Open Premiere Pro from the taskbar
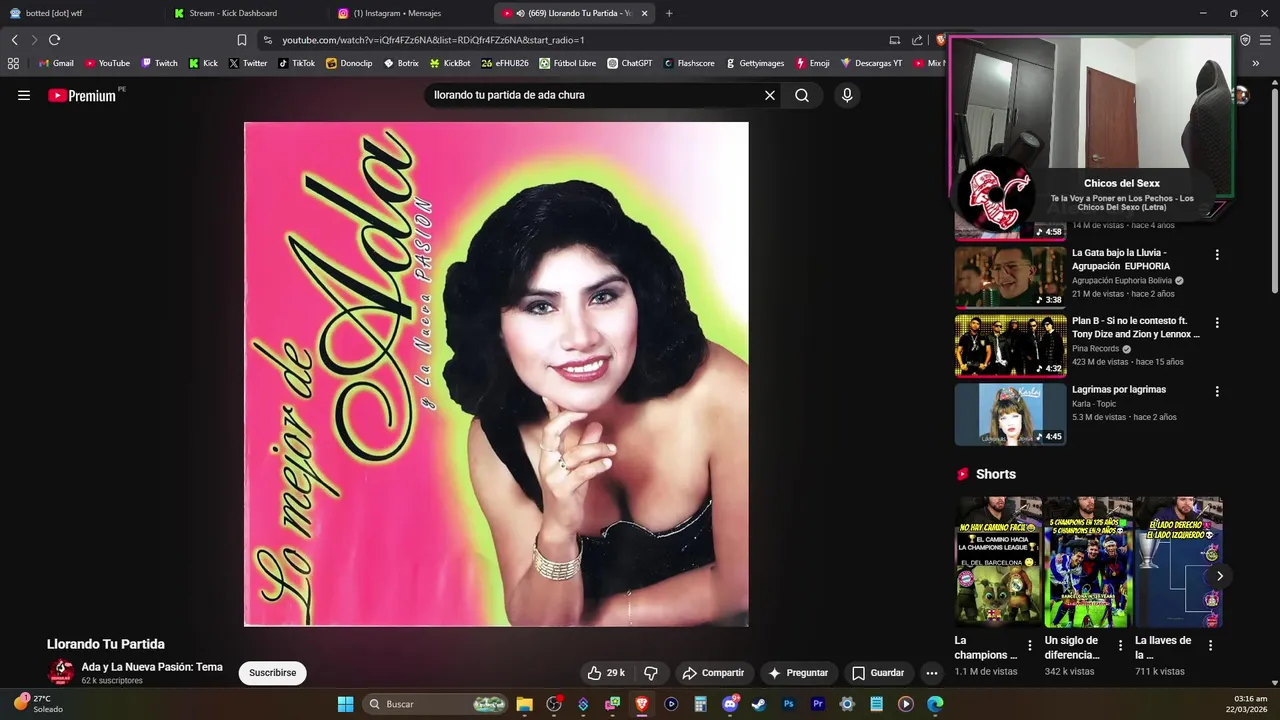 click(818, 704)
